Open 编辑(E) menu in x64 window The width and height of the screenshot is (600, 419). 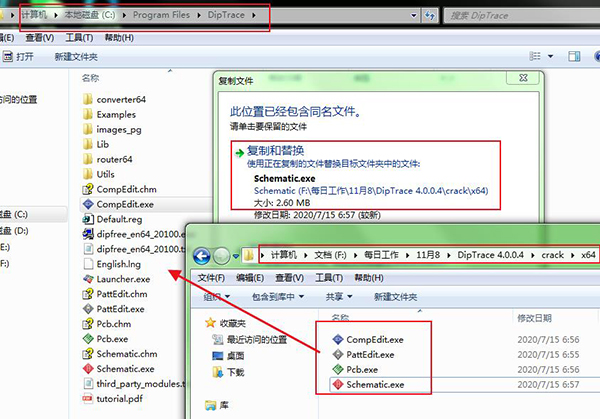[250, 278]
